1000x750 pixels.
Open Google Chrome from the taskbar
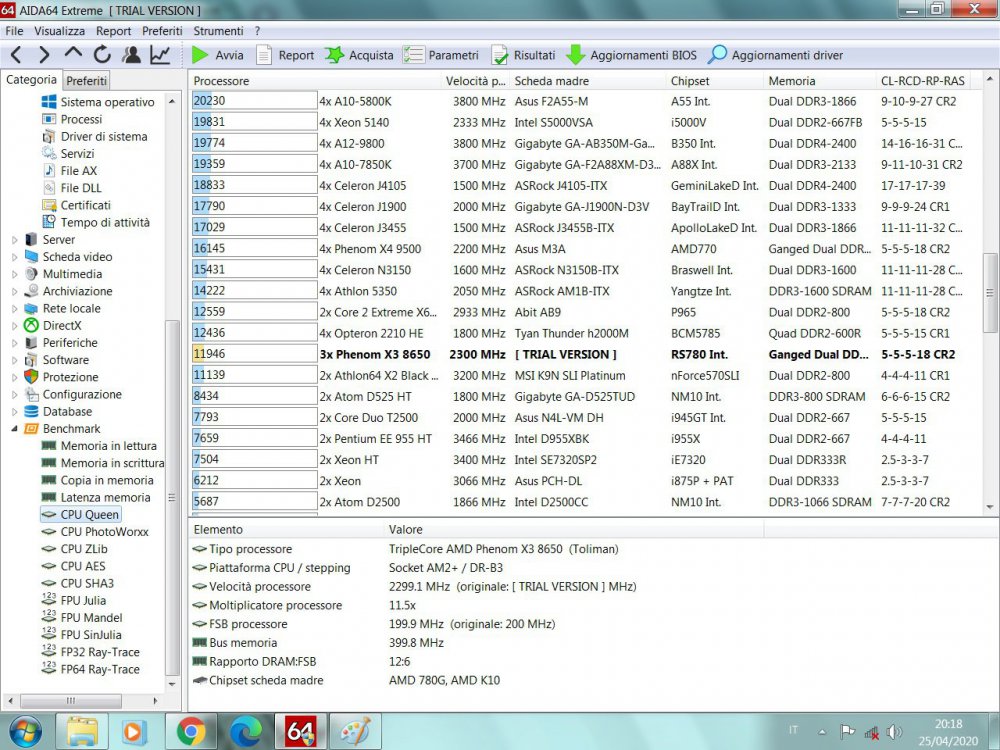(x=191, y=731)
